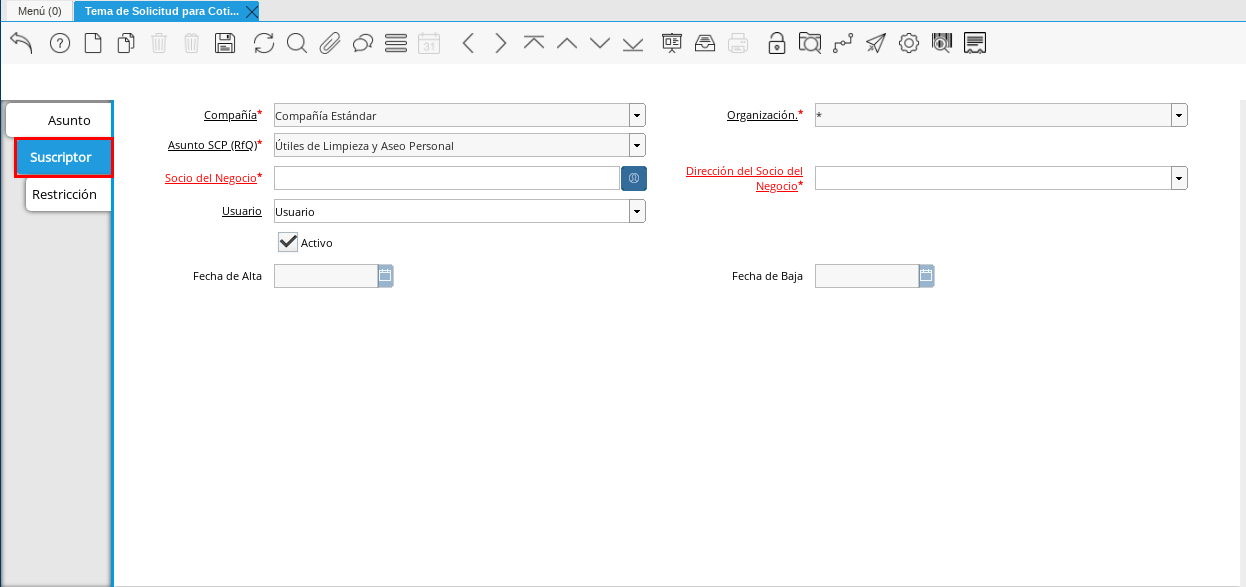Open business partner lookup button
Viewport: 1246px width, 587px height.
[634, 178]
